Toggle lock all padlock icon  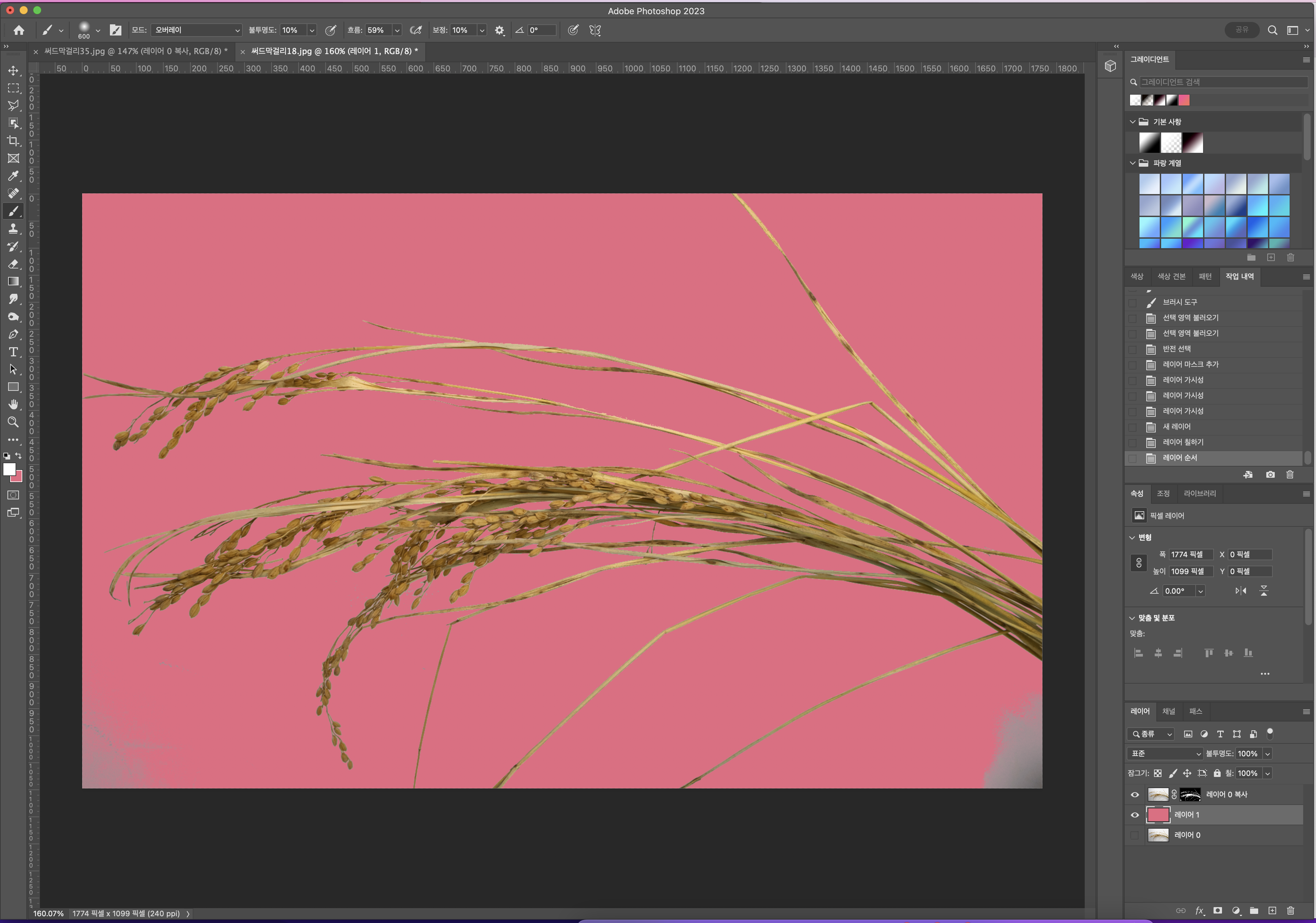(1217, 774)
